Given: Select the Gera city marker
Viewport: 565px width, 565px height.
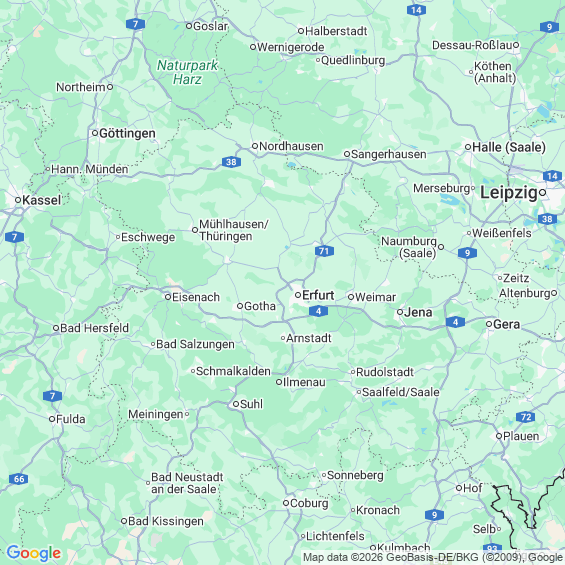Looking at the screenshot, I should [489, 324].
